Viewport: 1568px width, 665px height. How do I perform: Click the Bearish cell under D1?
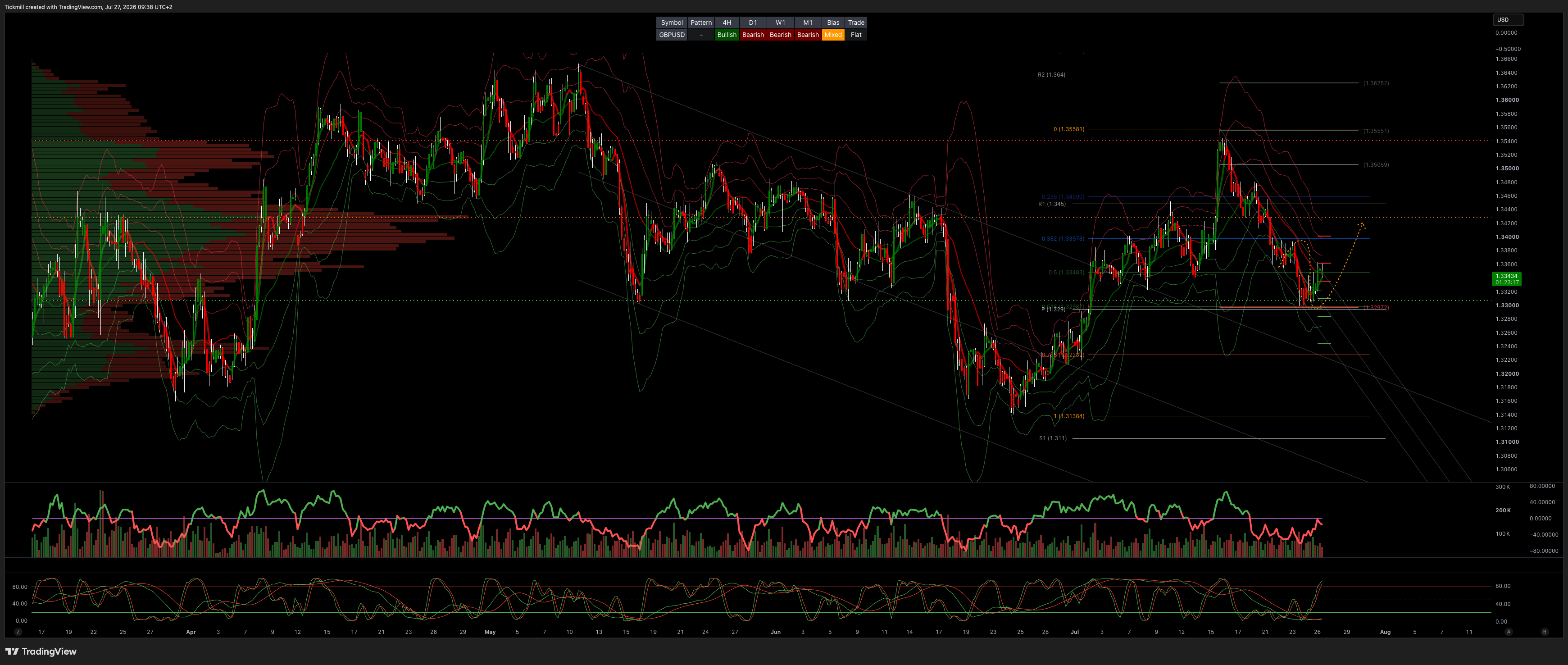pyautogui.click(x=753, y=35)
